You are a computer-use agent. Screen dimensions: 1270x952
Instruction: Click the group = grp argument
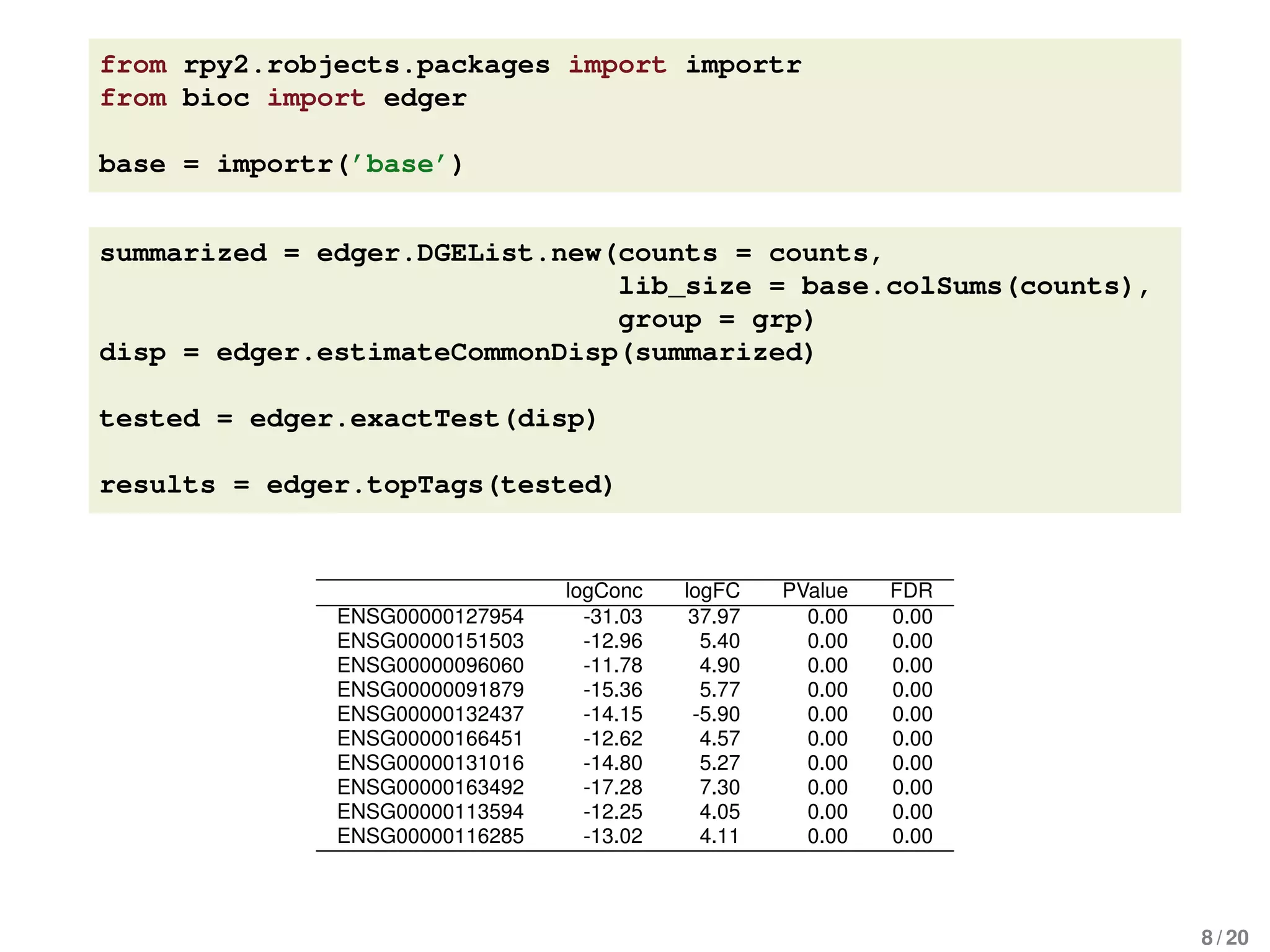(x=716, y=320)
